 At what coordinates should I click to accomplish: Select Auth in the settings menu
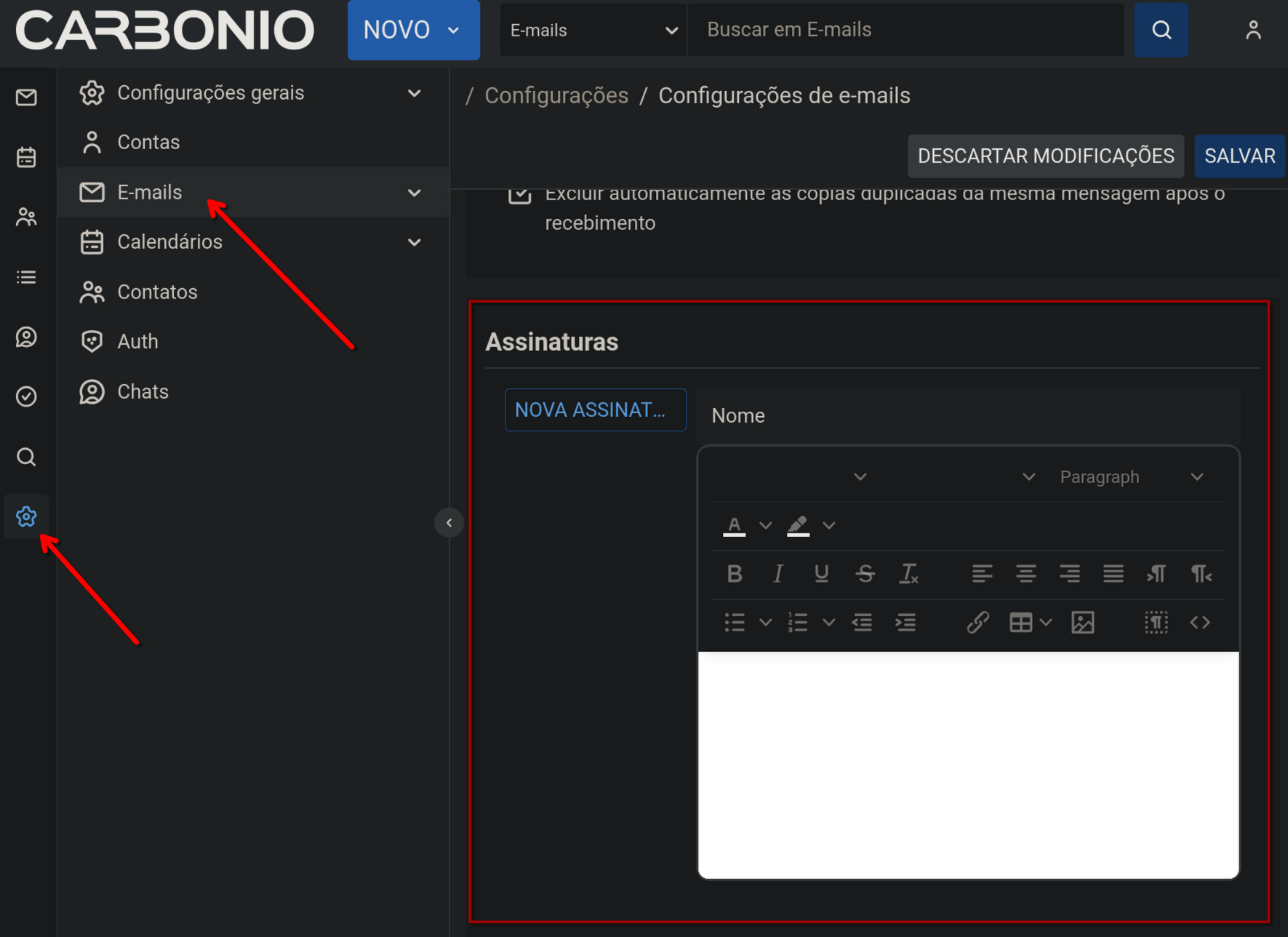coord(253,342)
